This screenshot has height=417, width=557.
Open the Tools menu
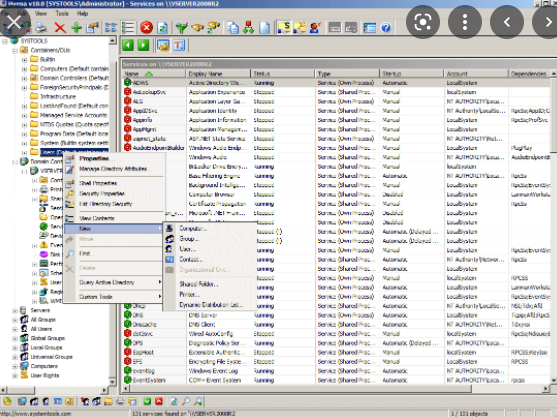[62, 13]
